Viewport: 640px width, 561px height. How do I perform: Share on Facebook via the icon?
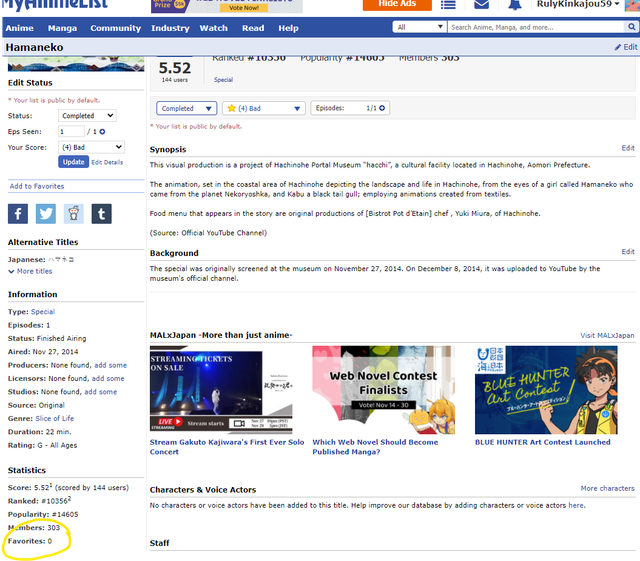click(18, 213)
